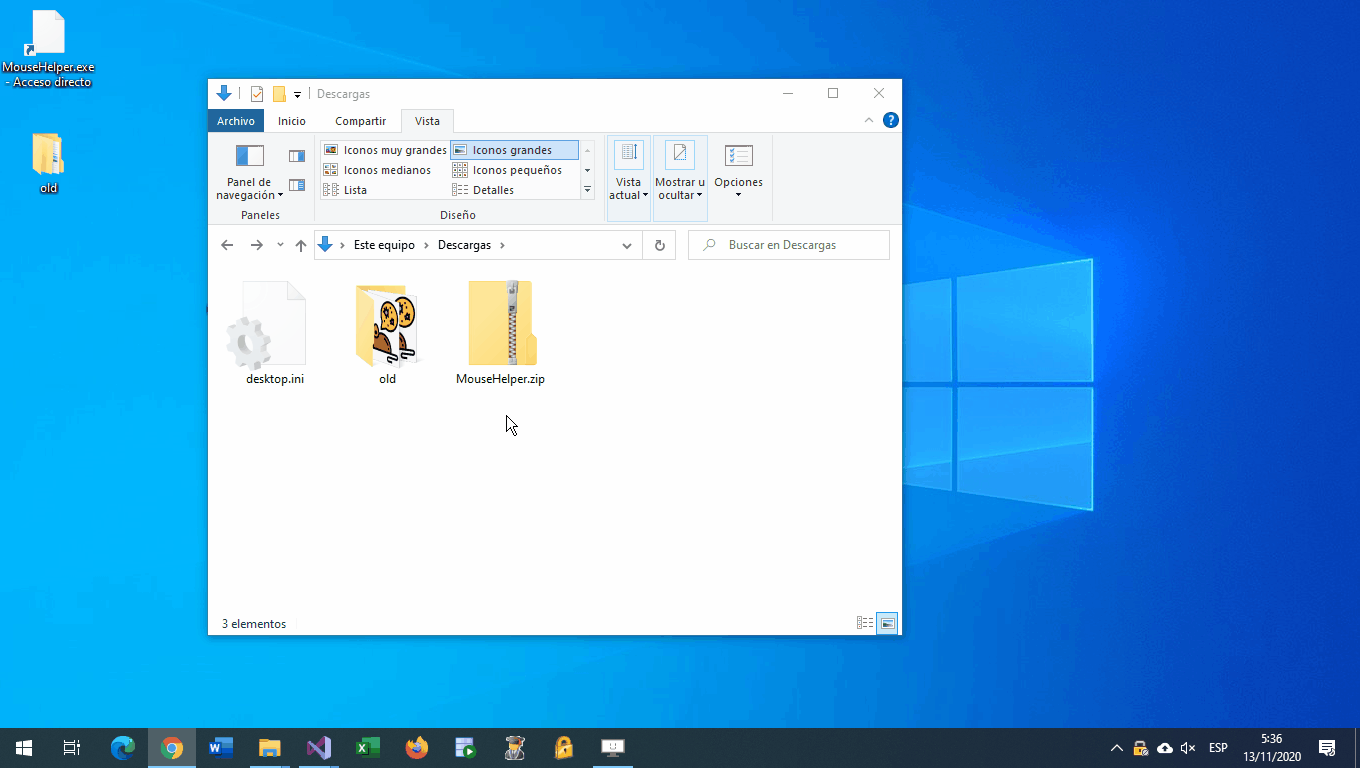The height and width of the screenshot is (768, 1360).
Task: Select Detalles layout option
Action: (484, 190)
